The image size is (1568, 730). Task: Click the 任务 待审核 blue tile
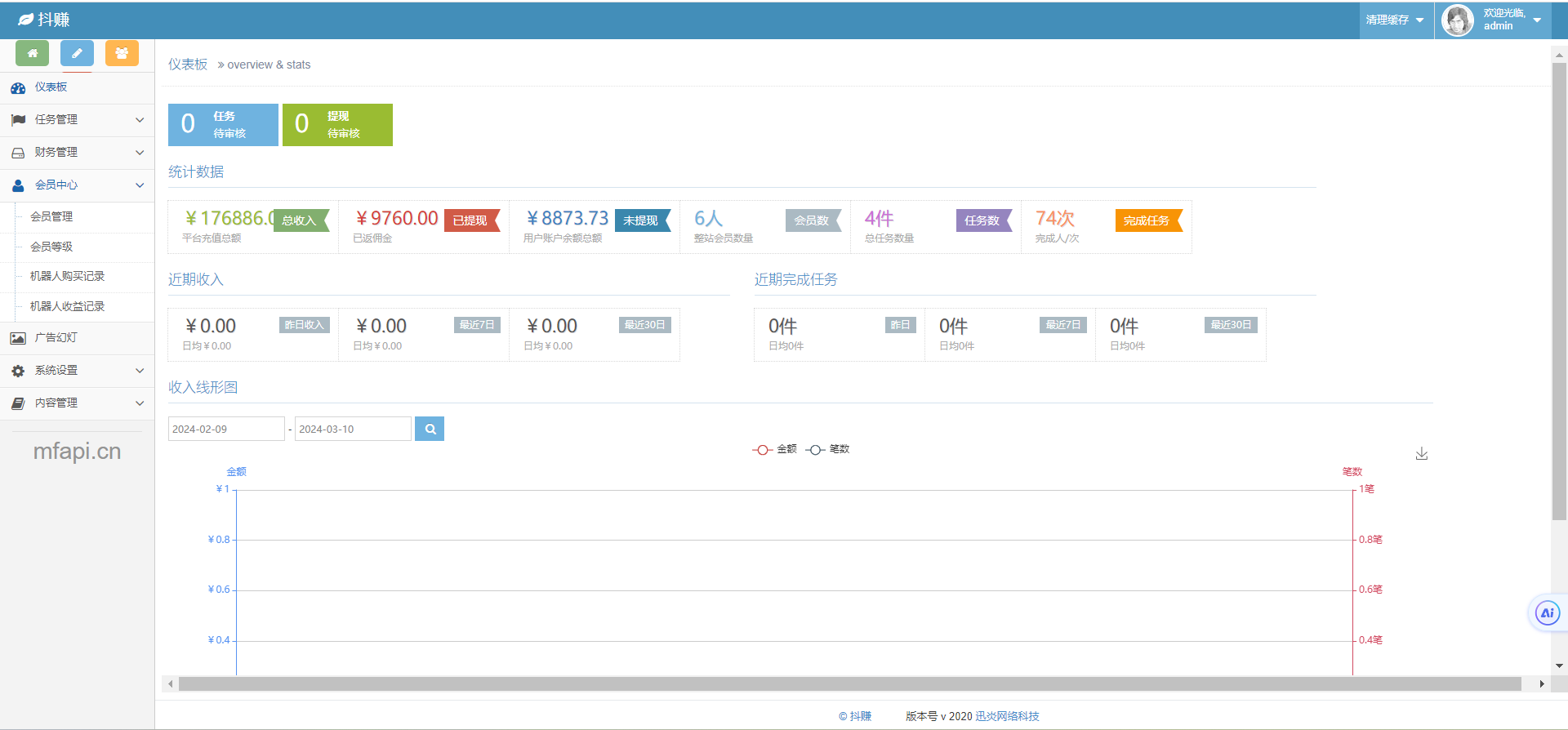click(223, 125)
